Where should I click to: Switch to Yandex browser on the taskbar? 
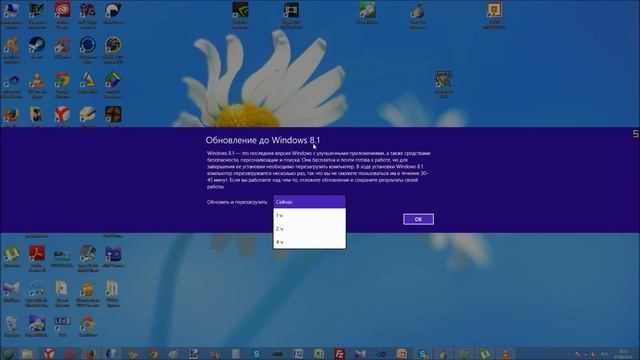(49, 353)
